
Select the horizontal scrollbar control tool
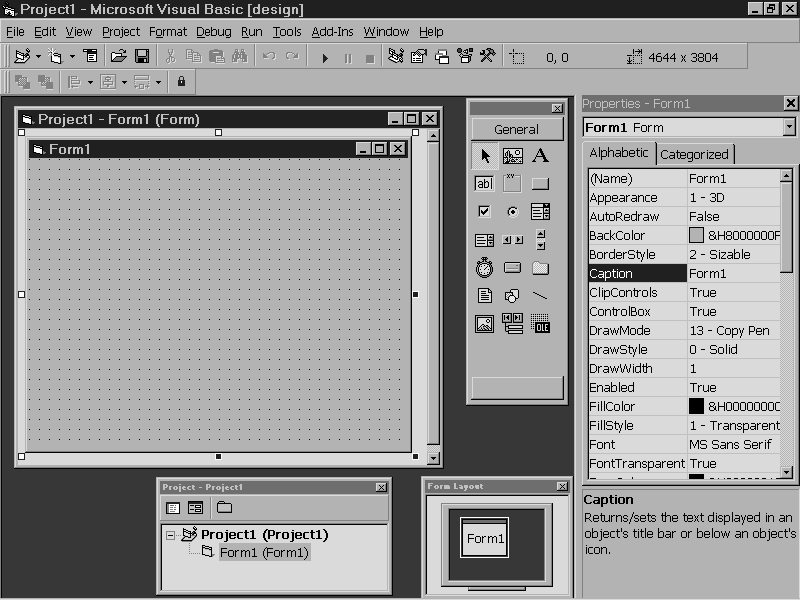[x=512, y=240]
